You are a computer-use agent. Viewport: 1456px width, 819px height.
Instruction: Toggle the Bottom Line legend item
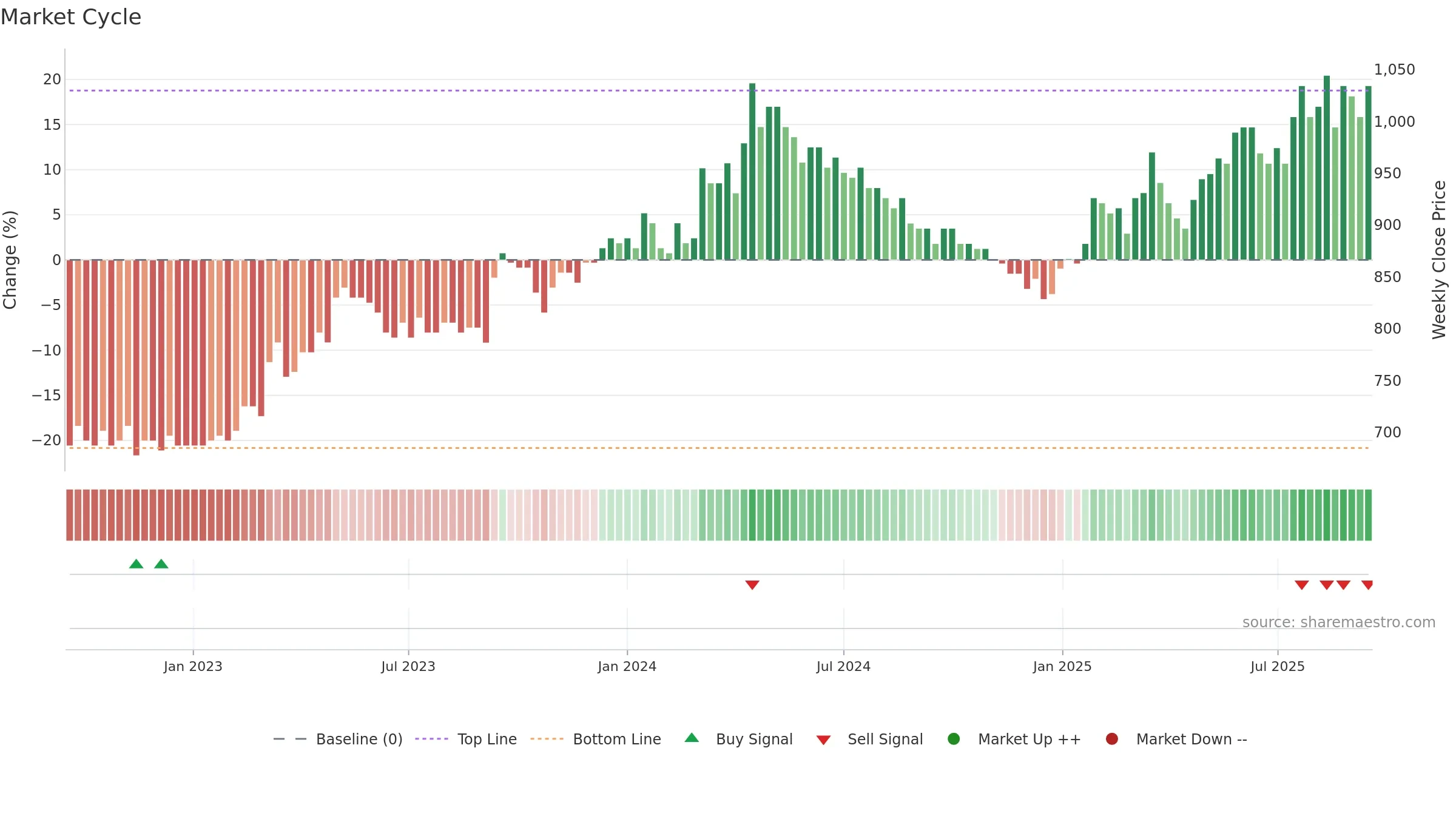tap(596, 739)
